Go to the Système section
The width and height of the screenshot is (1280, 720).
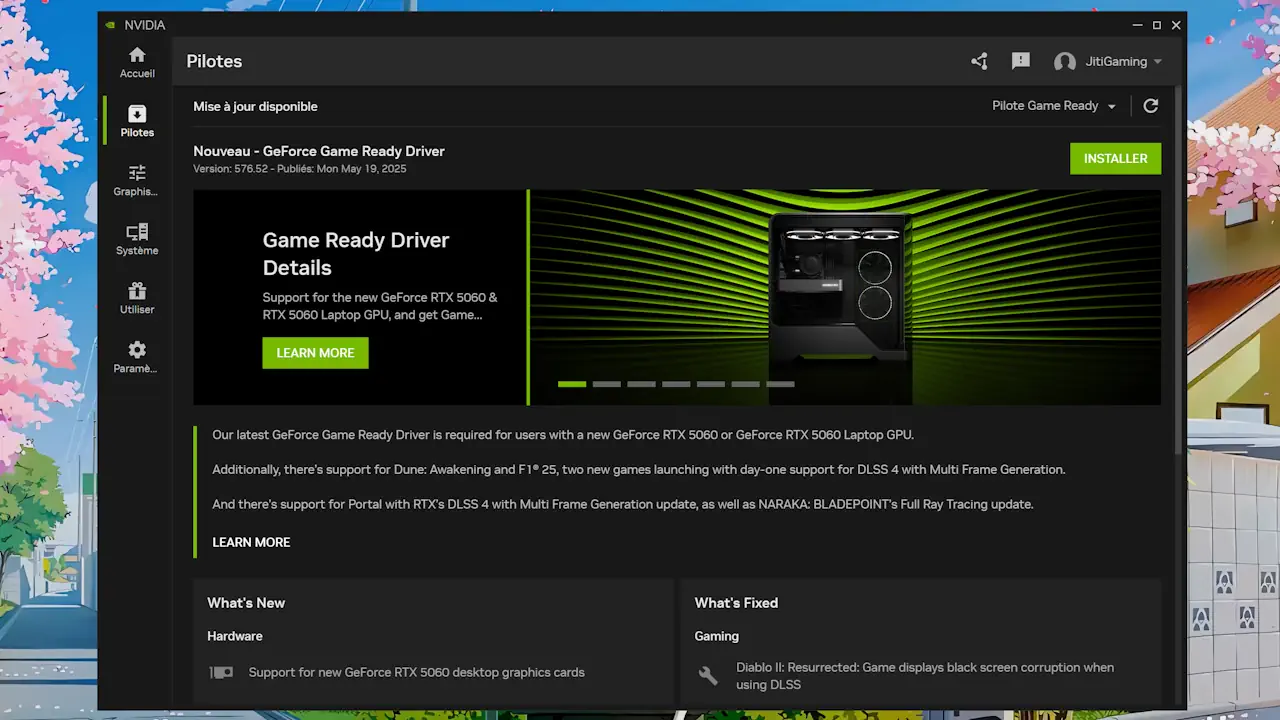137,239
